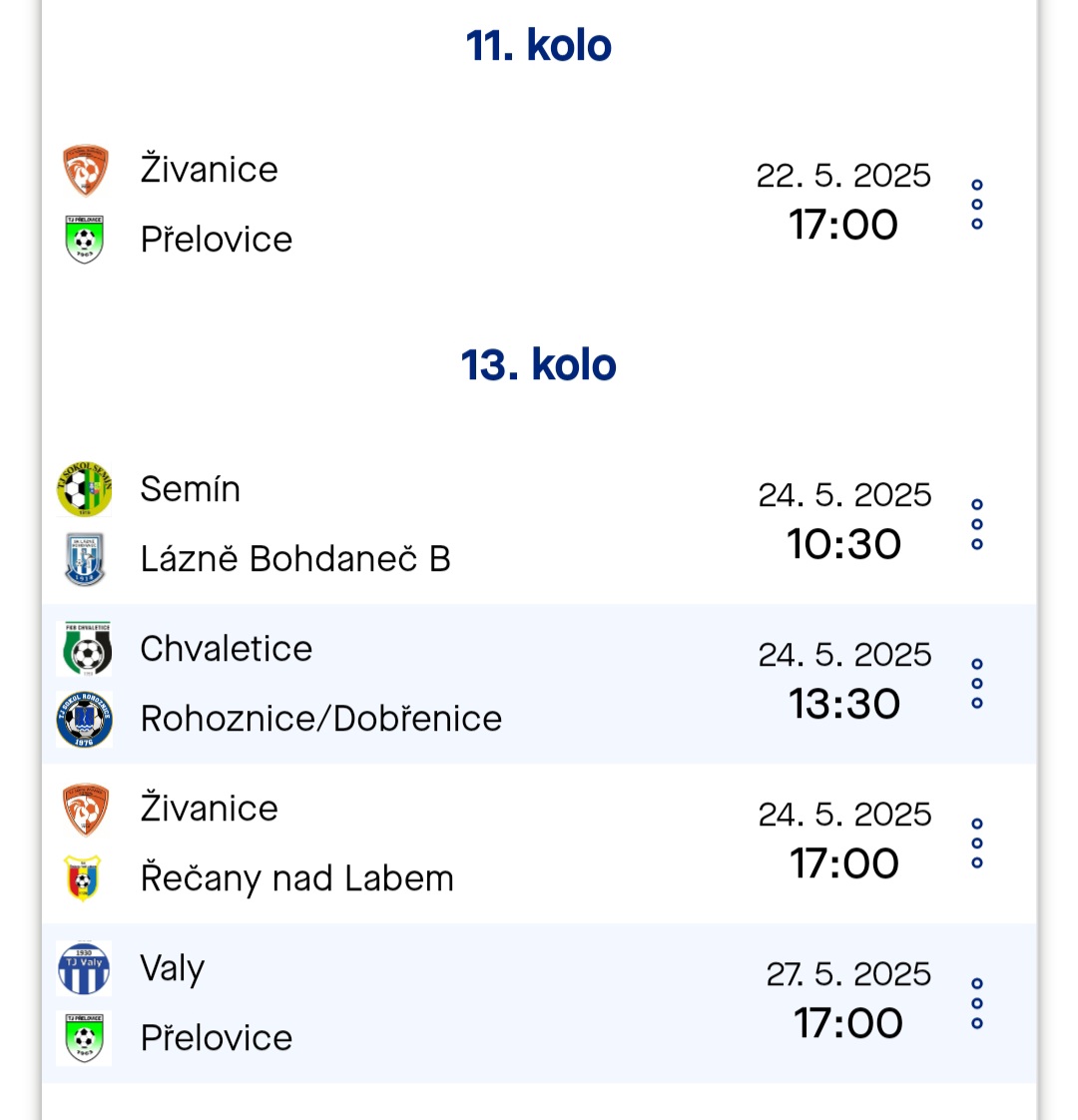Open three-dot menu for Semín match
The image size is (1078, 1120).
point(976,524)
